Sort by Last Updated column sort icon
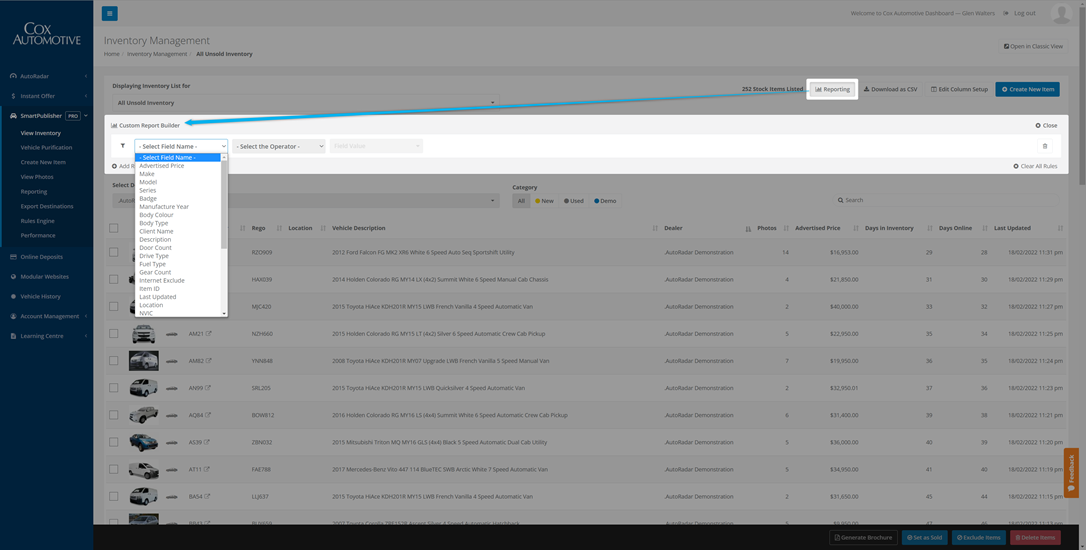 point(1060,228)
